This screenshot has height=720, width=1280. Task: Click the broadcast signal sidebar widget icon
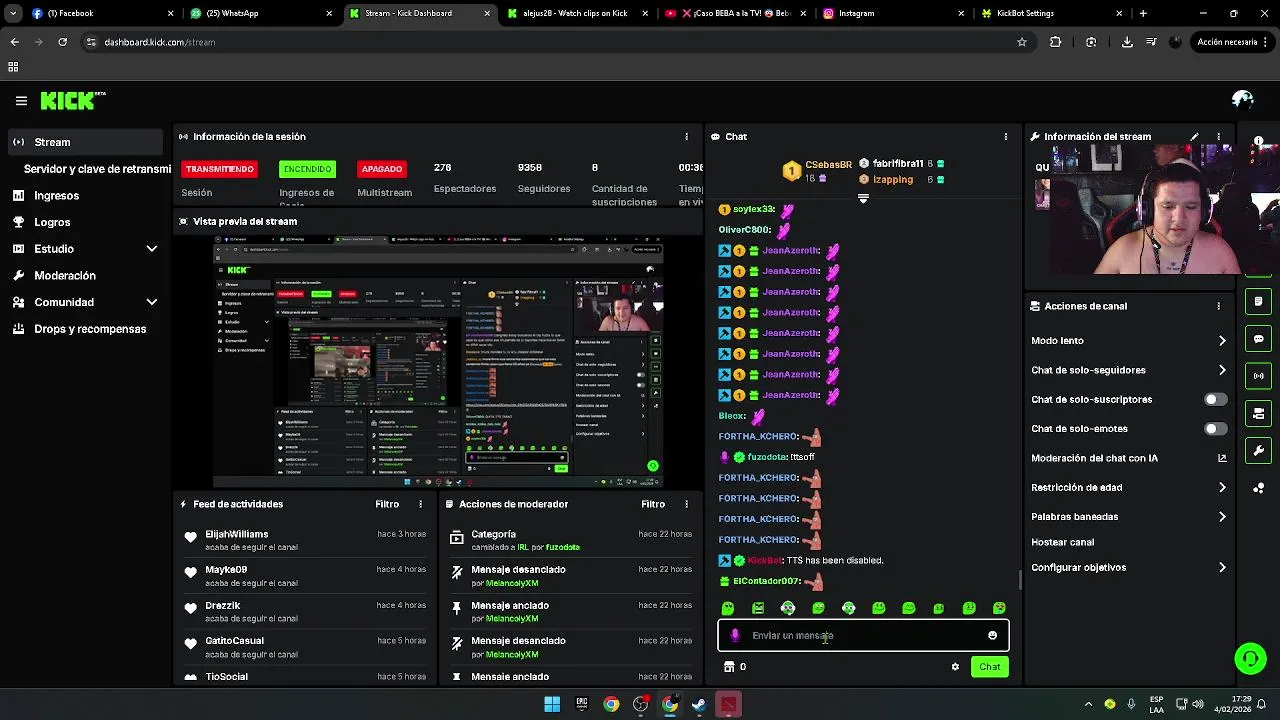1259,376
